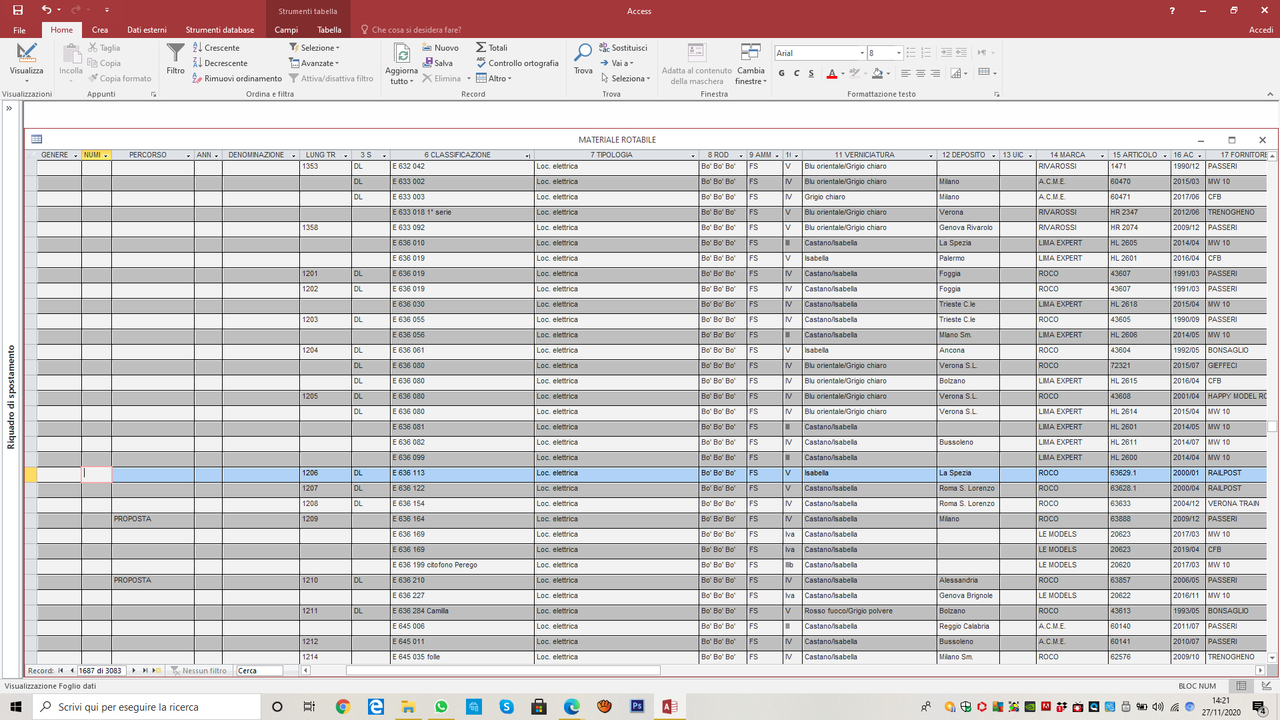1280x720 pixels.
Task: Sort descending with Decrescente
Action: 219,63
